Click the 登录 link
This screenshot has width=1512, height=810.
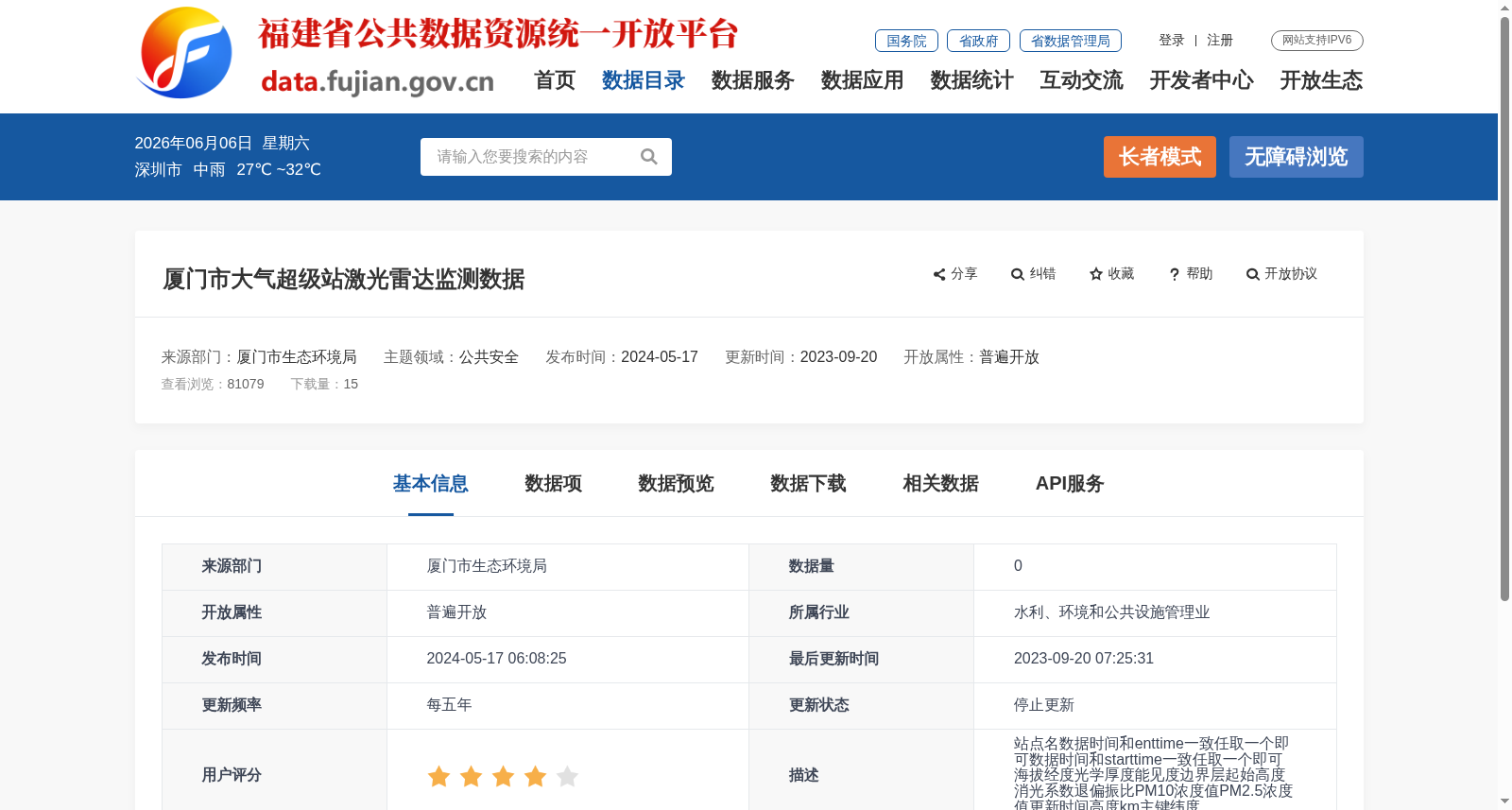1172,40
